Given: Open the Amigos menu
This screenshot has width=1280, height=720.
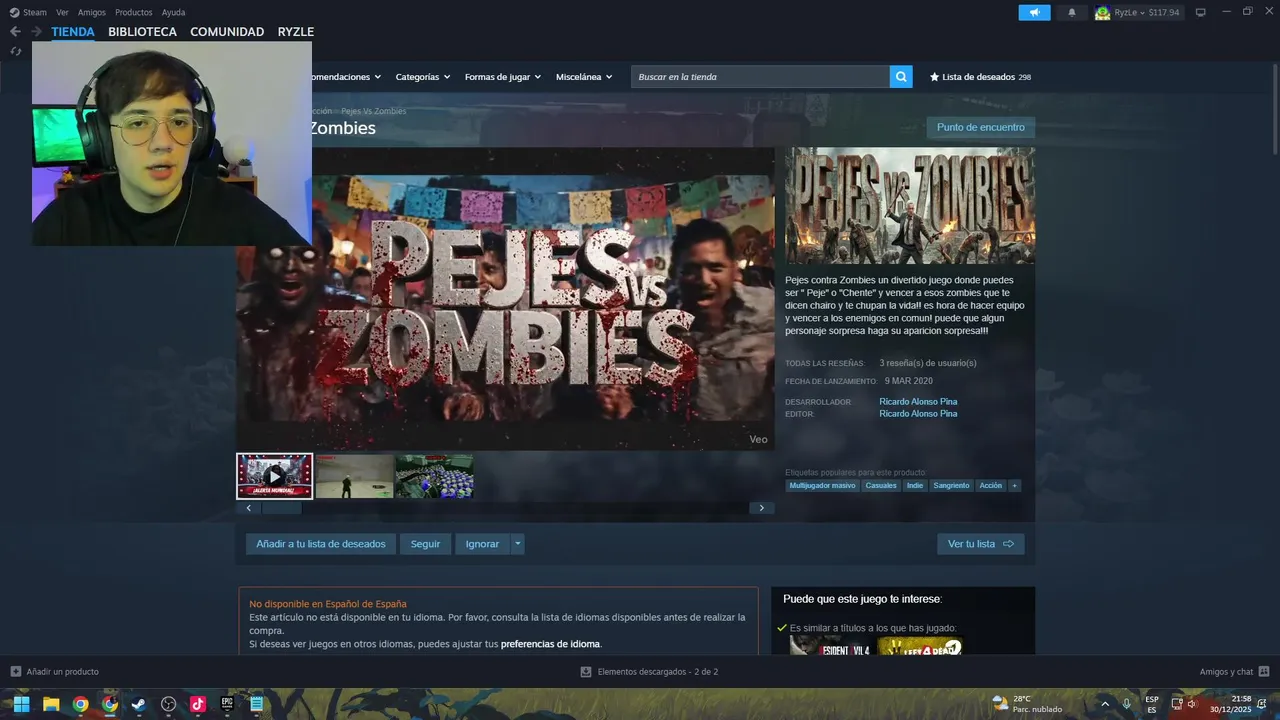Looking at the screenshot, I should (92, 12).
